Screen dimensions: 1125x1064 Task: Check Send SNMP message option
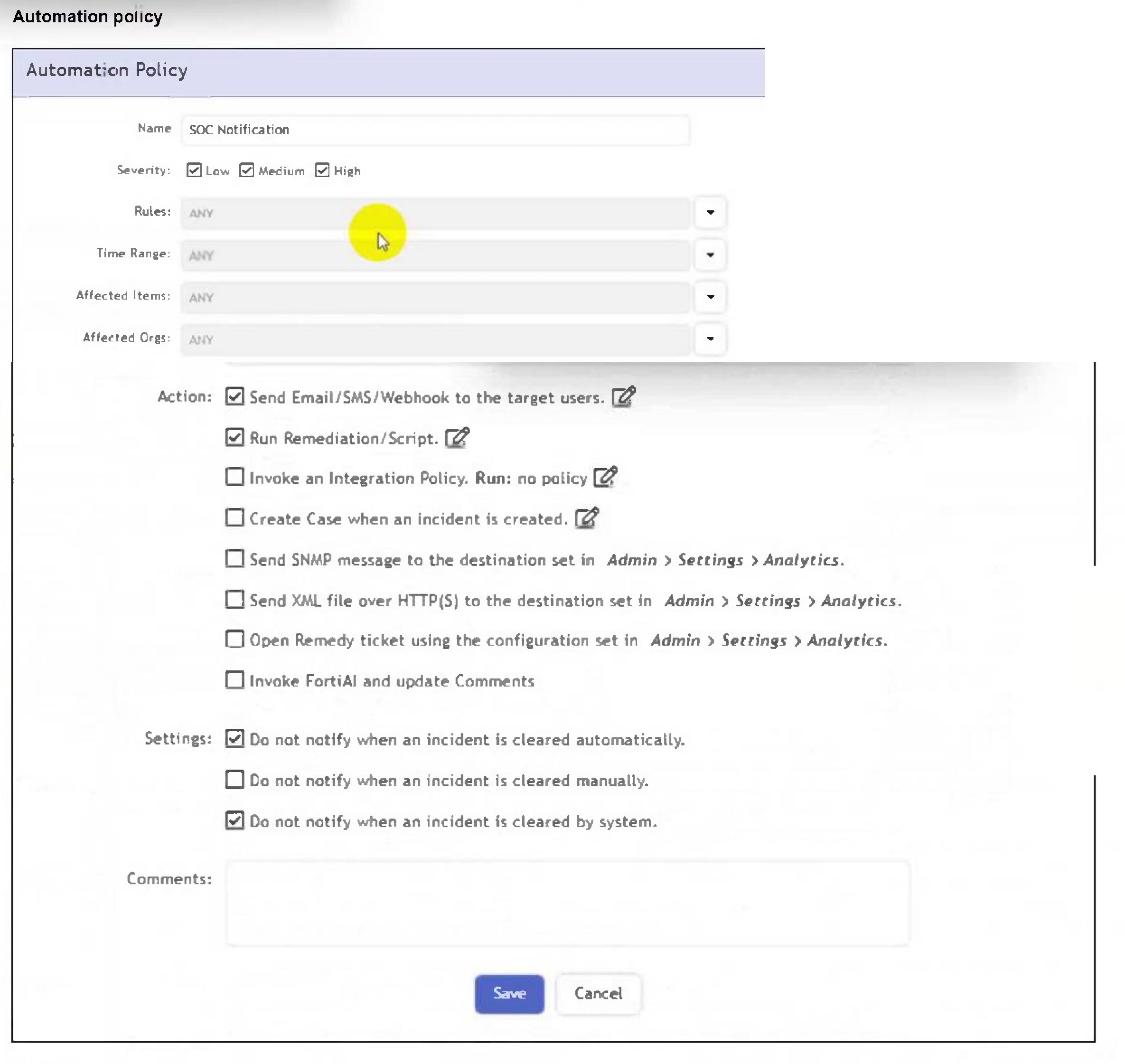tap(234, 559)
